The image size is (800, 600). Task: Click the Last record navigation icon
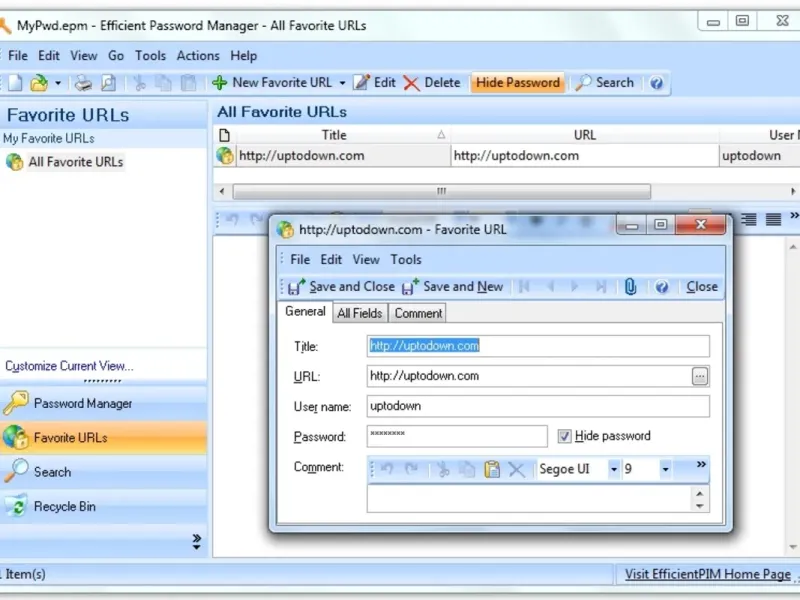click(601, 287)
